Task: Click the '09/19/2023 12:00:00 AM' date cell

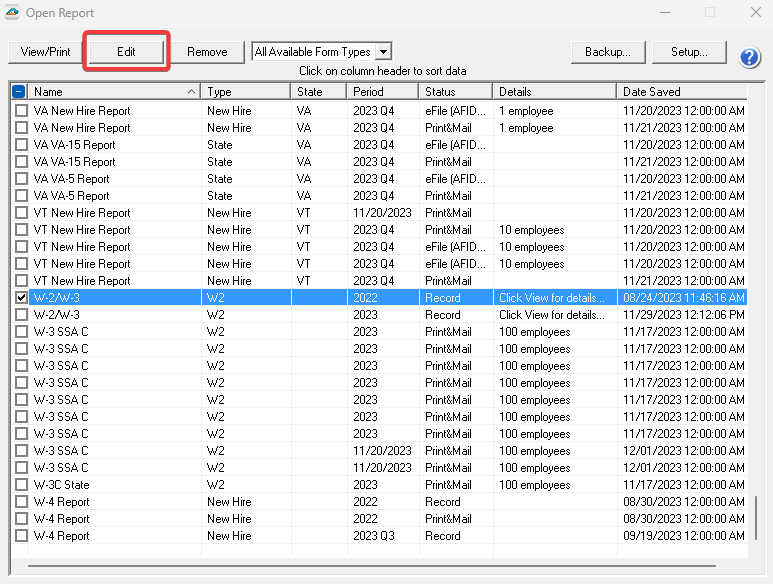Action: (683, 536)
